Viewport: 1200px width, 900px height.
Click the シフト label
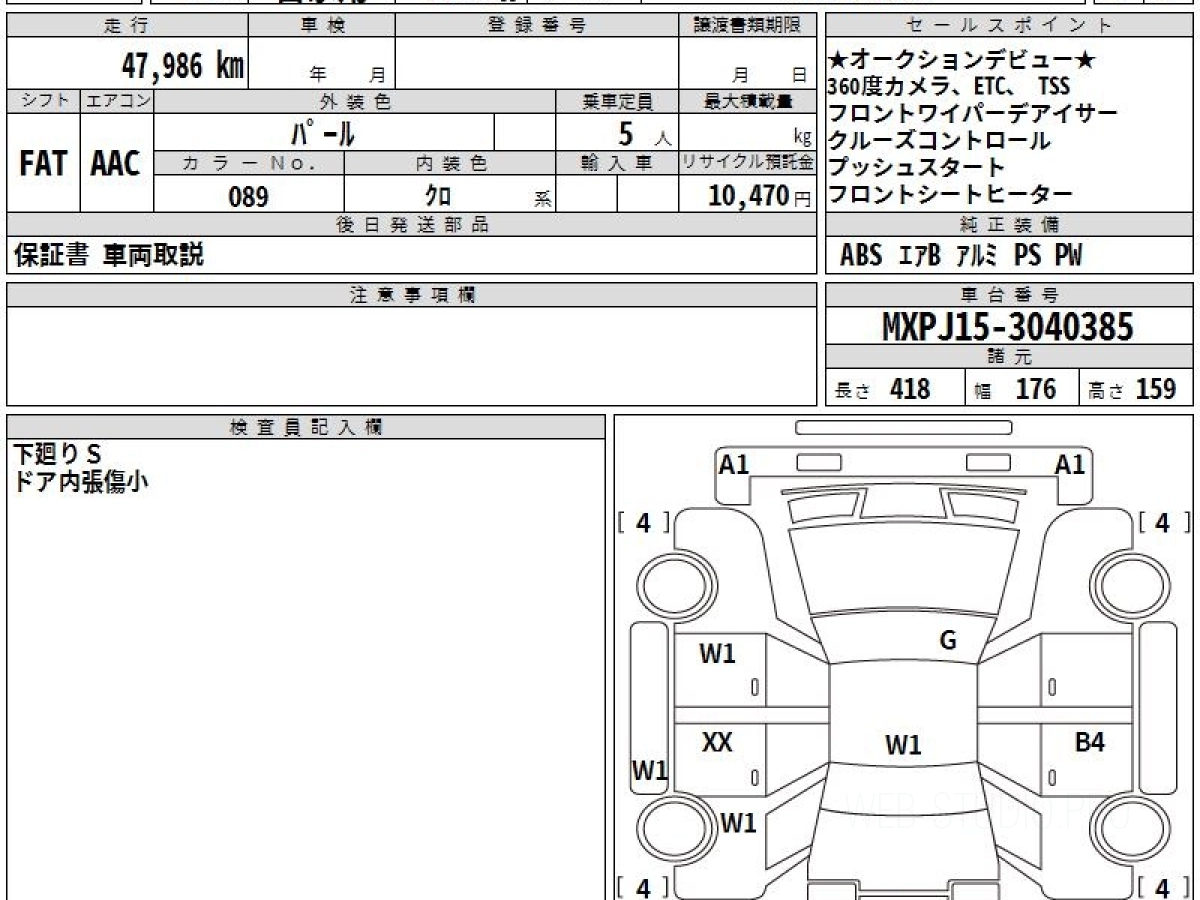click(43, 101)
